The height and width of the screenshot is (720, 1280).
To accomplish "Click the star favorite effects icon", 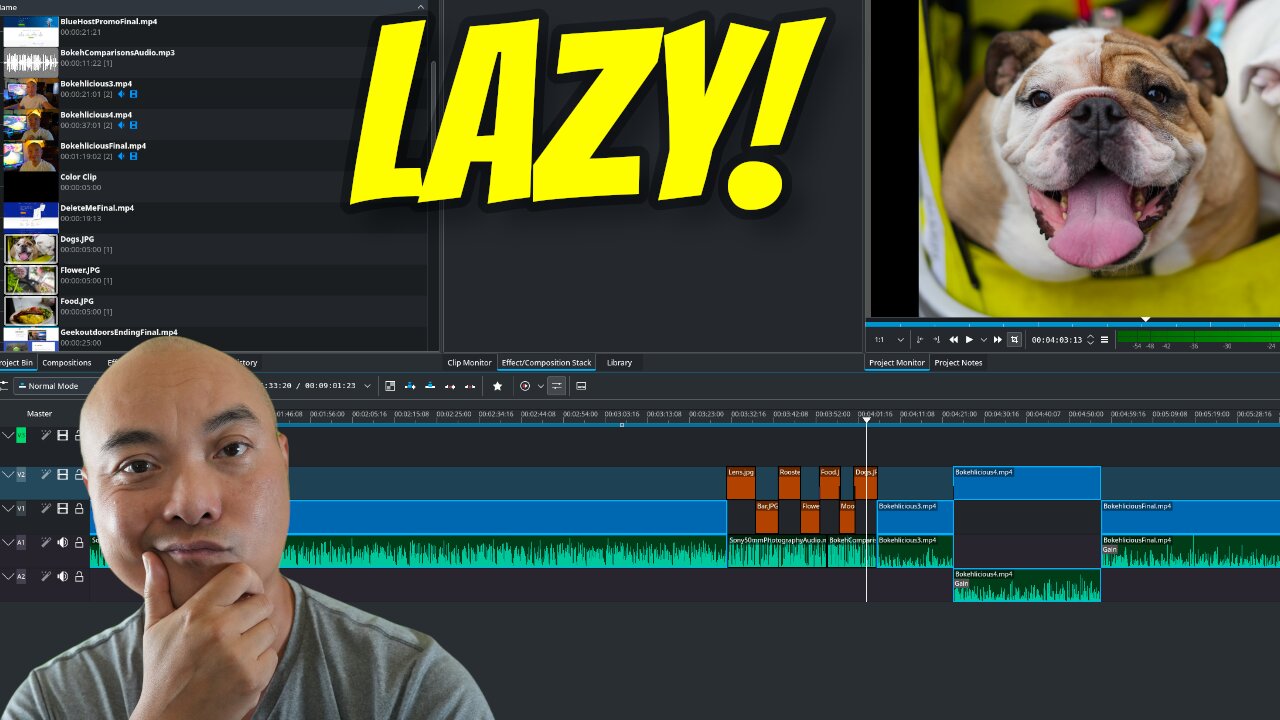I will coord(497,386).
